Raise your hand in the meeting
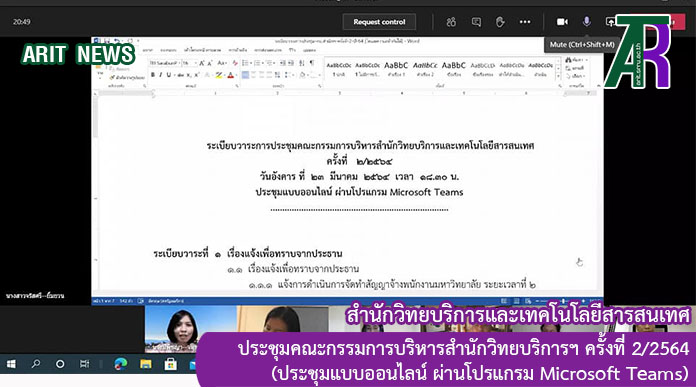Screen dimensions: 696x387 click(500, 22)
